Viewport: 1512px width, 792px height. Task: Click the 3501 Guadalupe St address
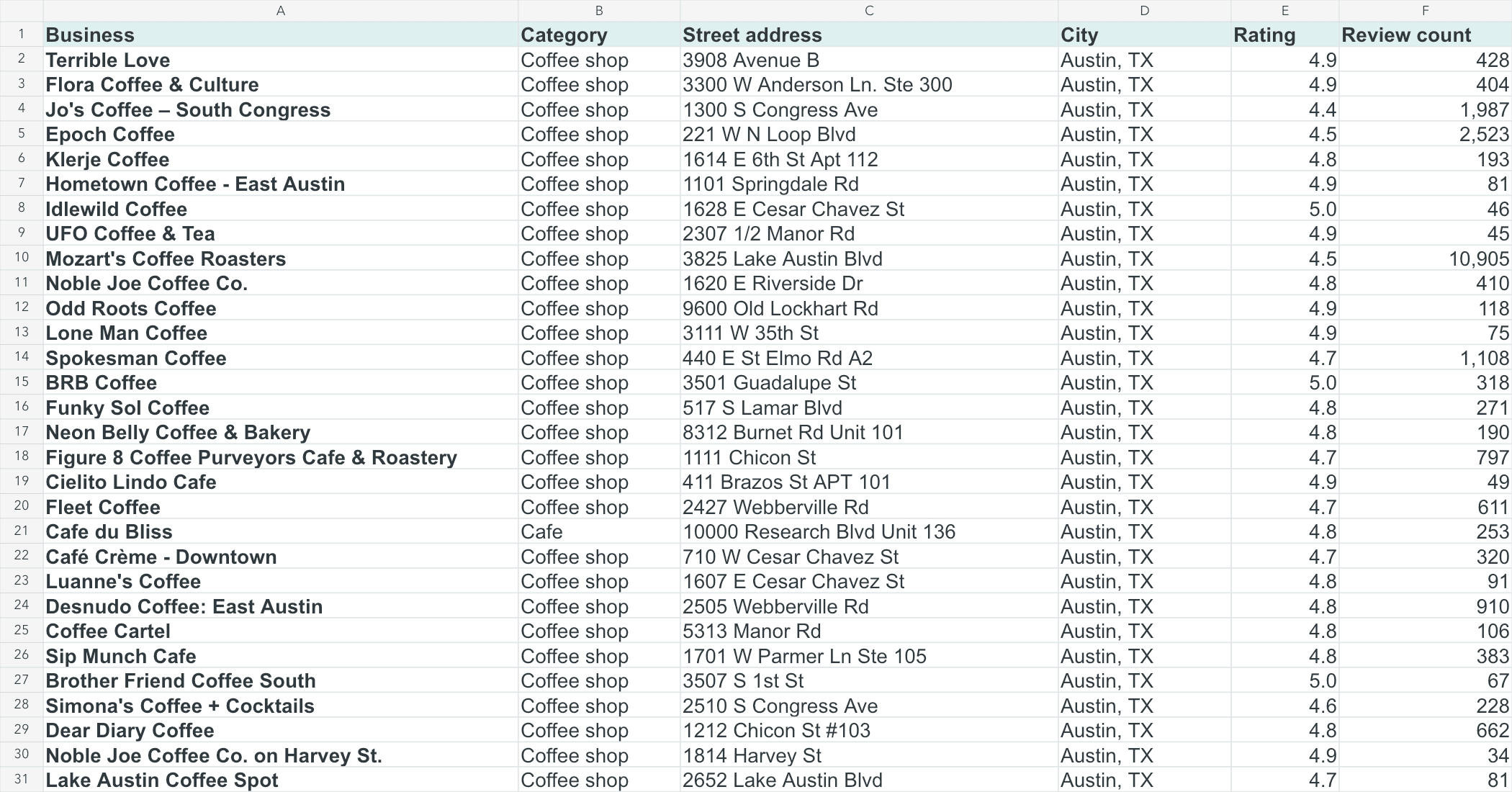tap(869, 382)
